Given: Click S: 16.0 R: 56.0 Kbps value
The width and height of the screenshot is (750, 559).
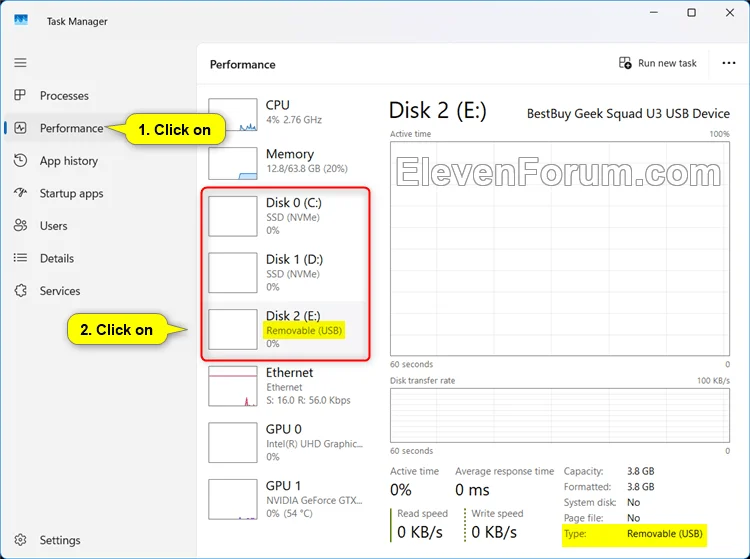Looking at the screenshot, I should pos(308,400).
